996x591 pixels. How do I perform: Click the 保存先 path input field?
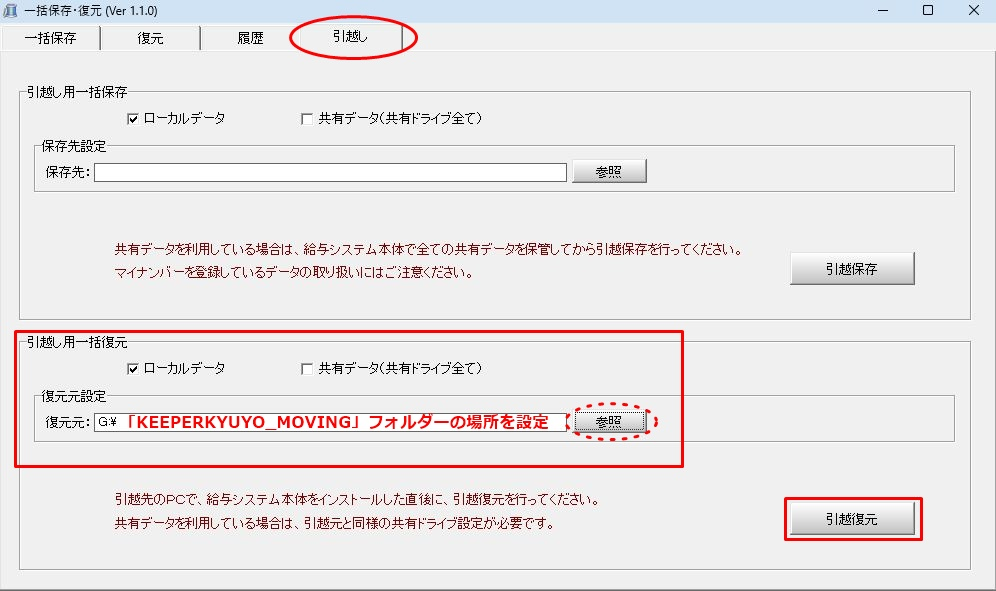pyautogui.click(x=330, y=172)
